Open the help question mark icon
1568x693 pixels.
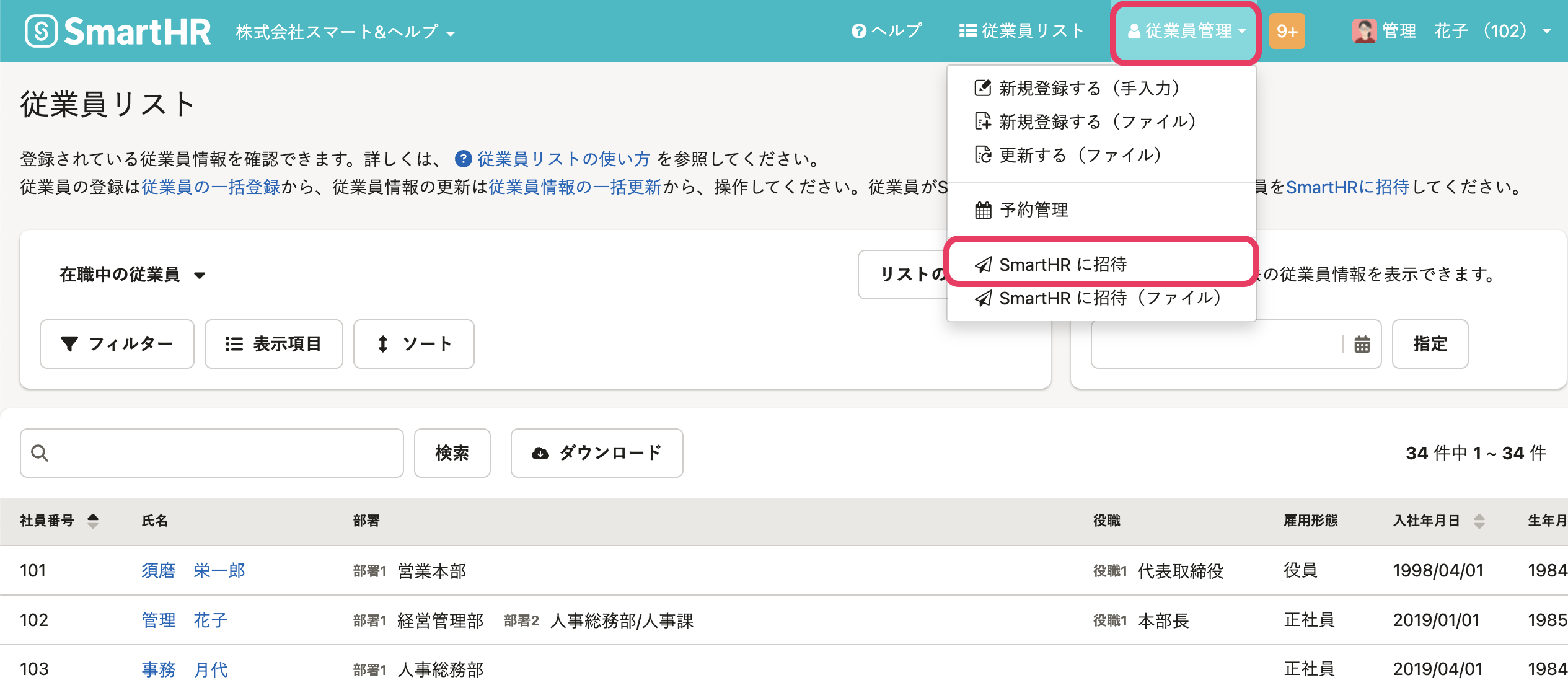[858, 31]
